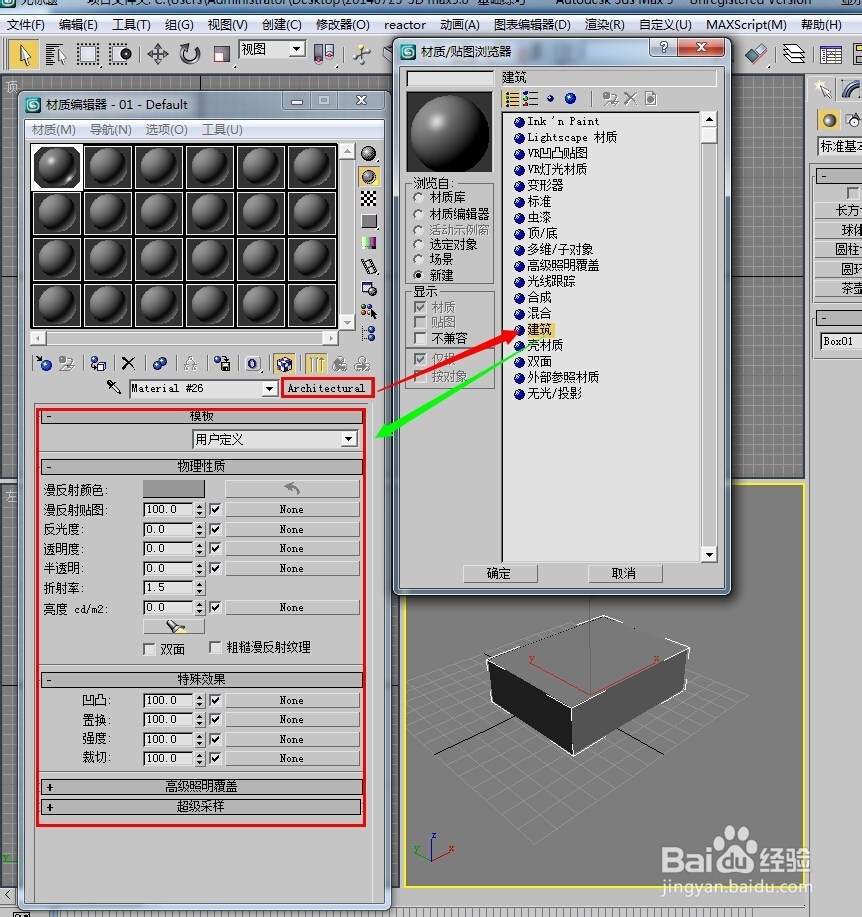
Task: Collapse the 特殊效果 rollout
Action: [202, 679]
